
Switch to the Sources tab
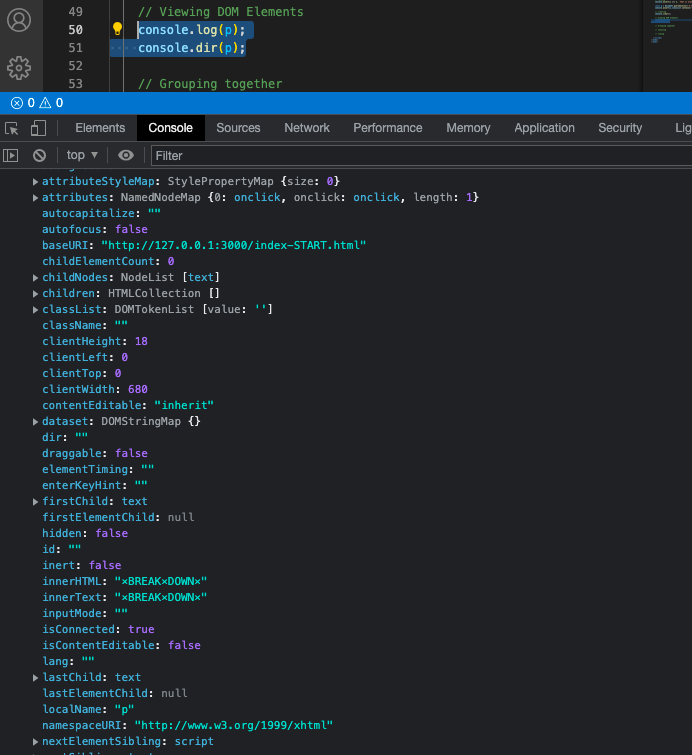pyautogui.click(x=238, y=128)
